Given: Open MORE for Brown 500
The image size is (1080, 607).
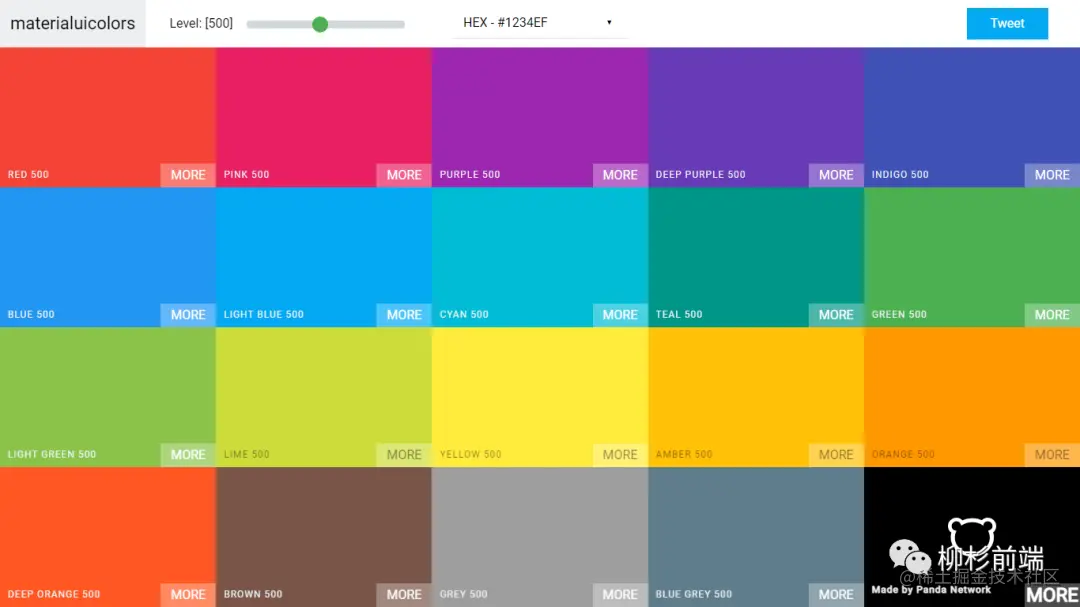Looking at the screenshot, I should (404, 595).
